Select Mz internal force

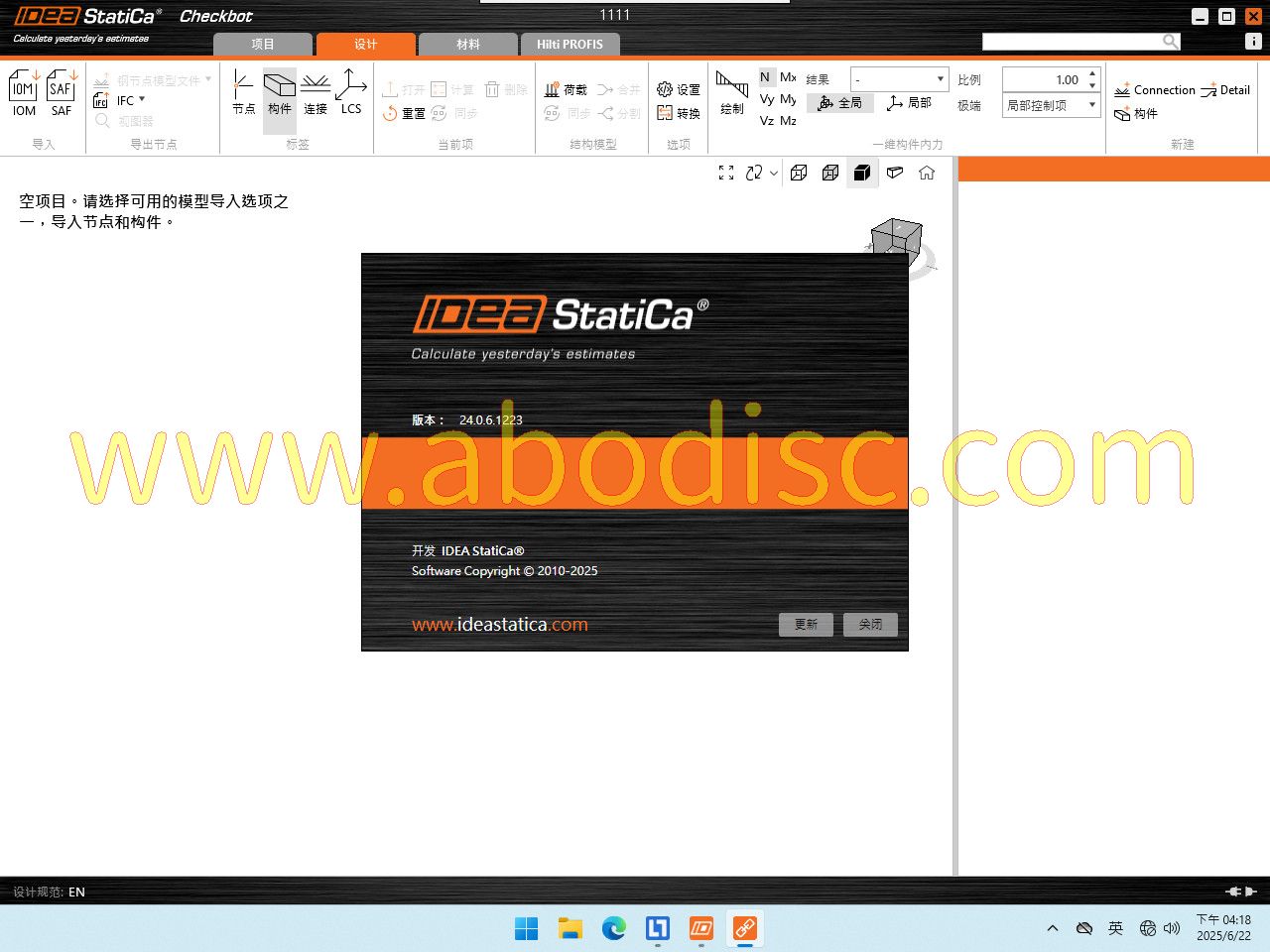coord(788,121)
